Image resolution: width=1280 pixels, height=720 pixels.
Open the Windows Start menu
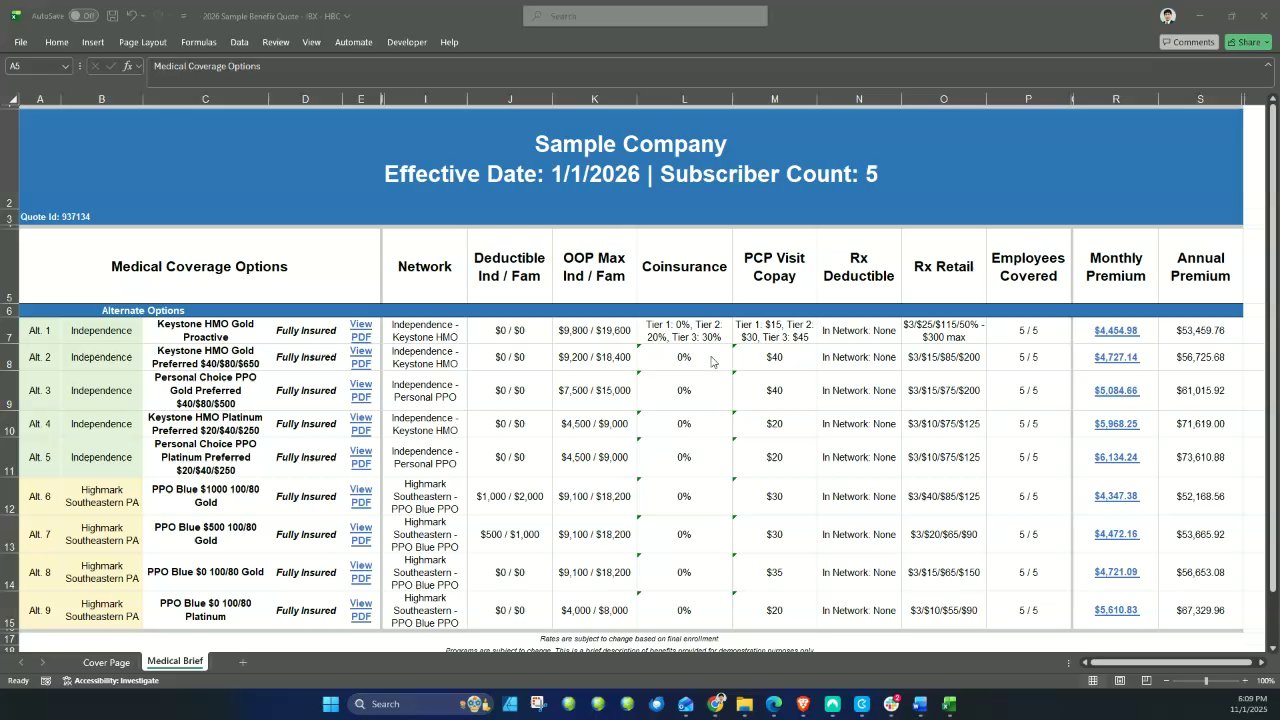[330, 704]
